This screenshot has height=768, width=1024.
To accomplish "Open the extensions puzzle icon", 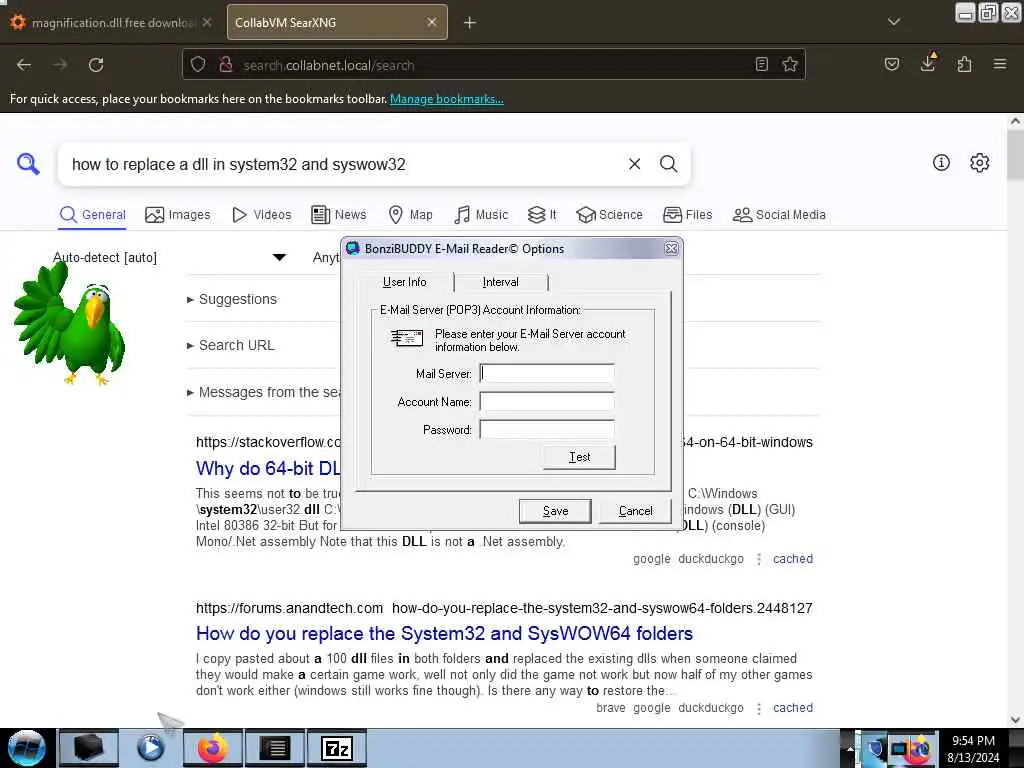I will pyautogui.click(x=964, y=64).
